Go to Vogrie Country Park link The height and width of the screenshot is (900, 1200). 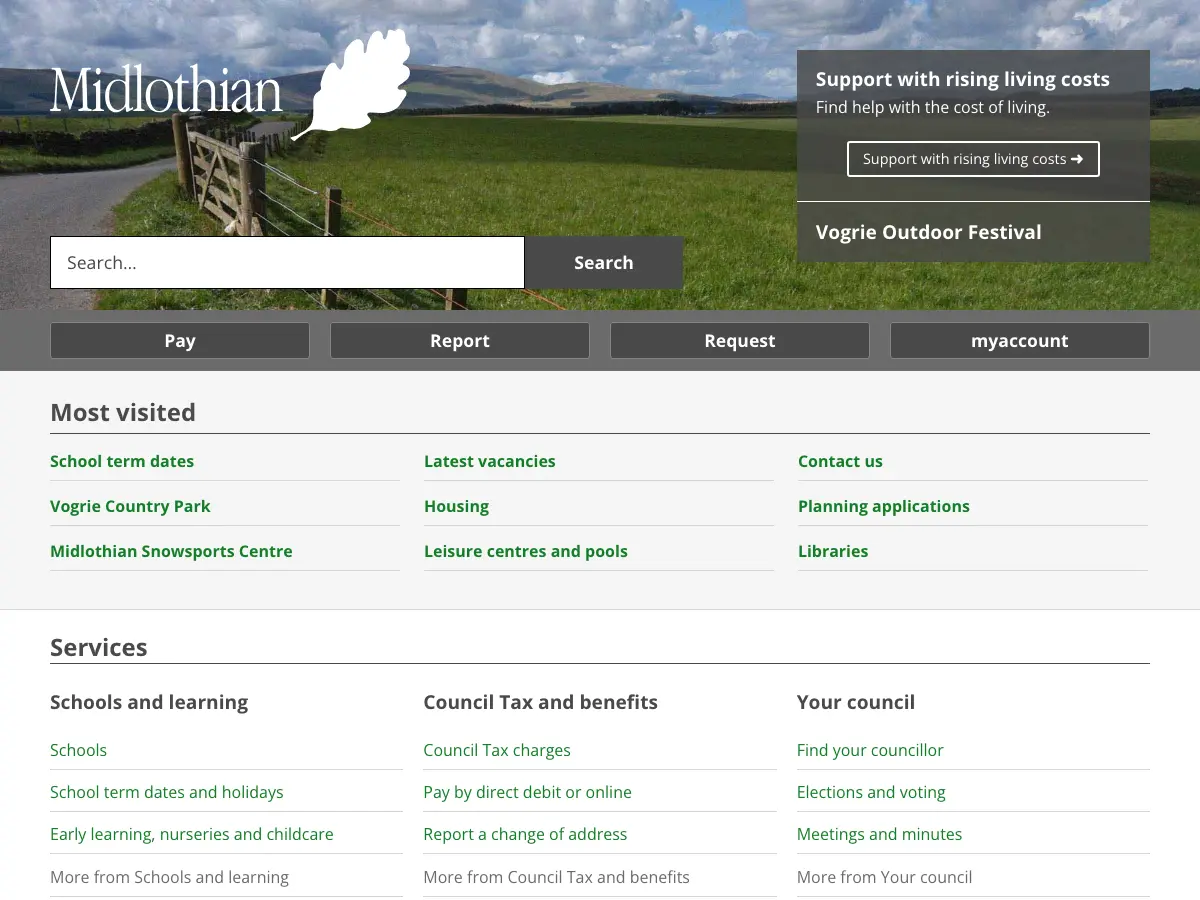pyautogui.click(x=130, y=506)
